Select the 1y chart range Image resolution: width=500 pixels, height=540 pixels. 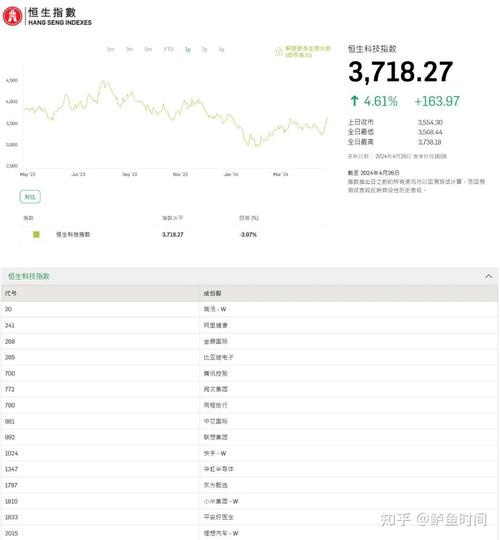[x=188, y=49]
